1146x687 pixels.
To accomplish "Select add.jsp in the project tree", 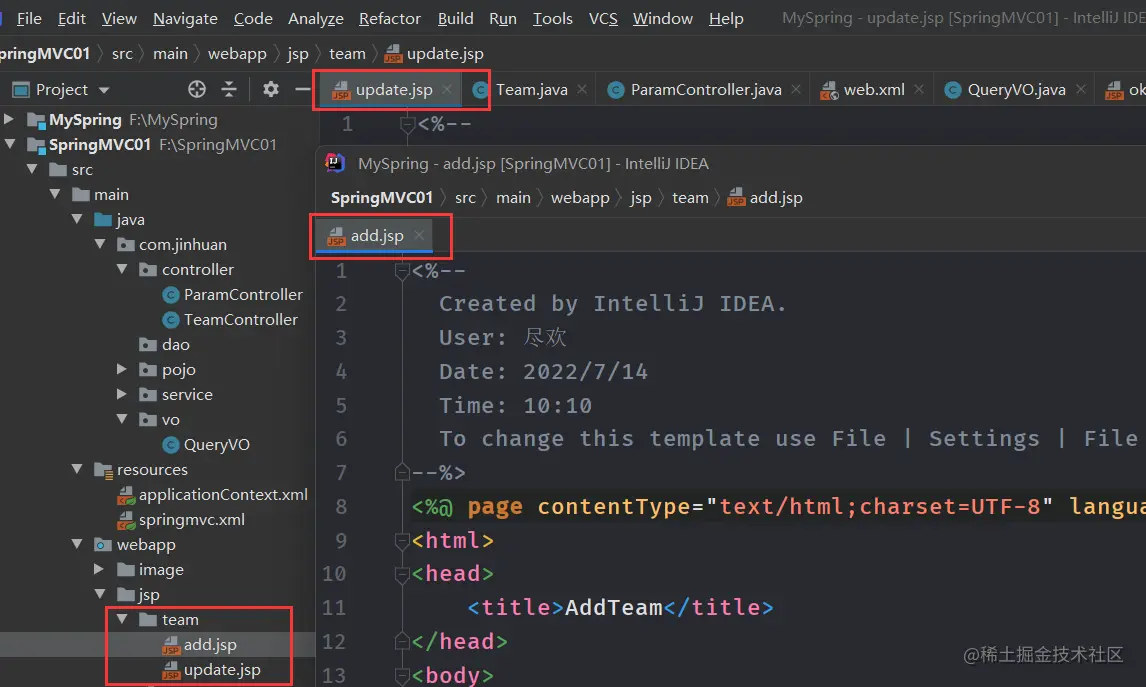I will click(x=200, y=645).
